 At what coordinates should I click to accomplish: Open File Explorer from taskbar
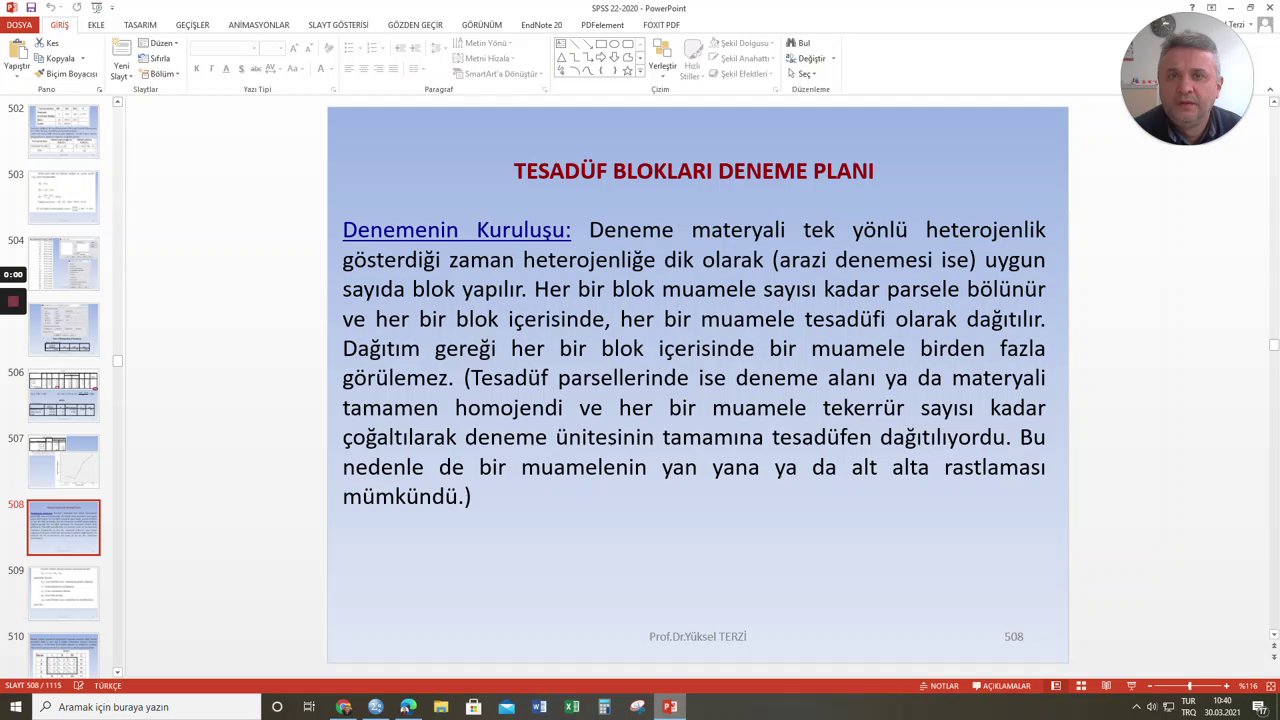[x=441, y=707]
